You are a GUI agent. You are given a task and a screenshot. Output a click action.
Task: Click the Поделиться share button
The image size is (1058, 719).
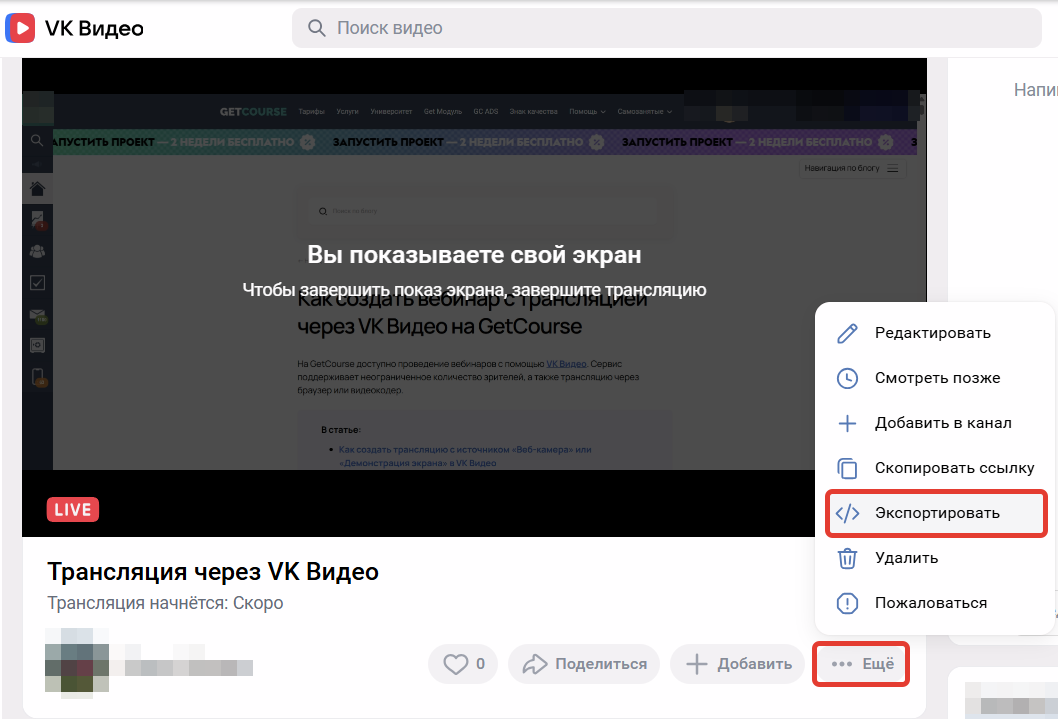(x=584, y=664)
